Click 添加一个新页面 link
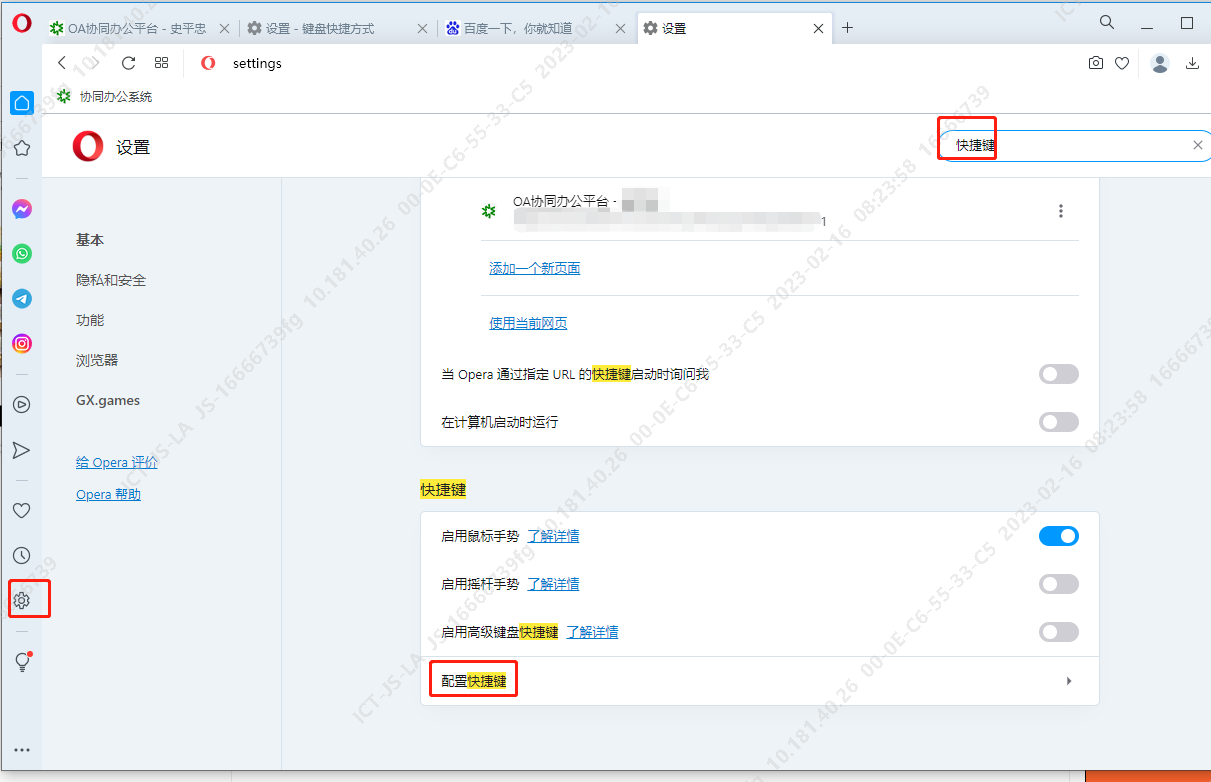The image size is (1211, 782). 535,268
